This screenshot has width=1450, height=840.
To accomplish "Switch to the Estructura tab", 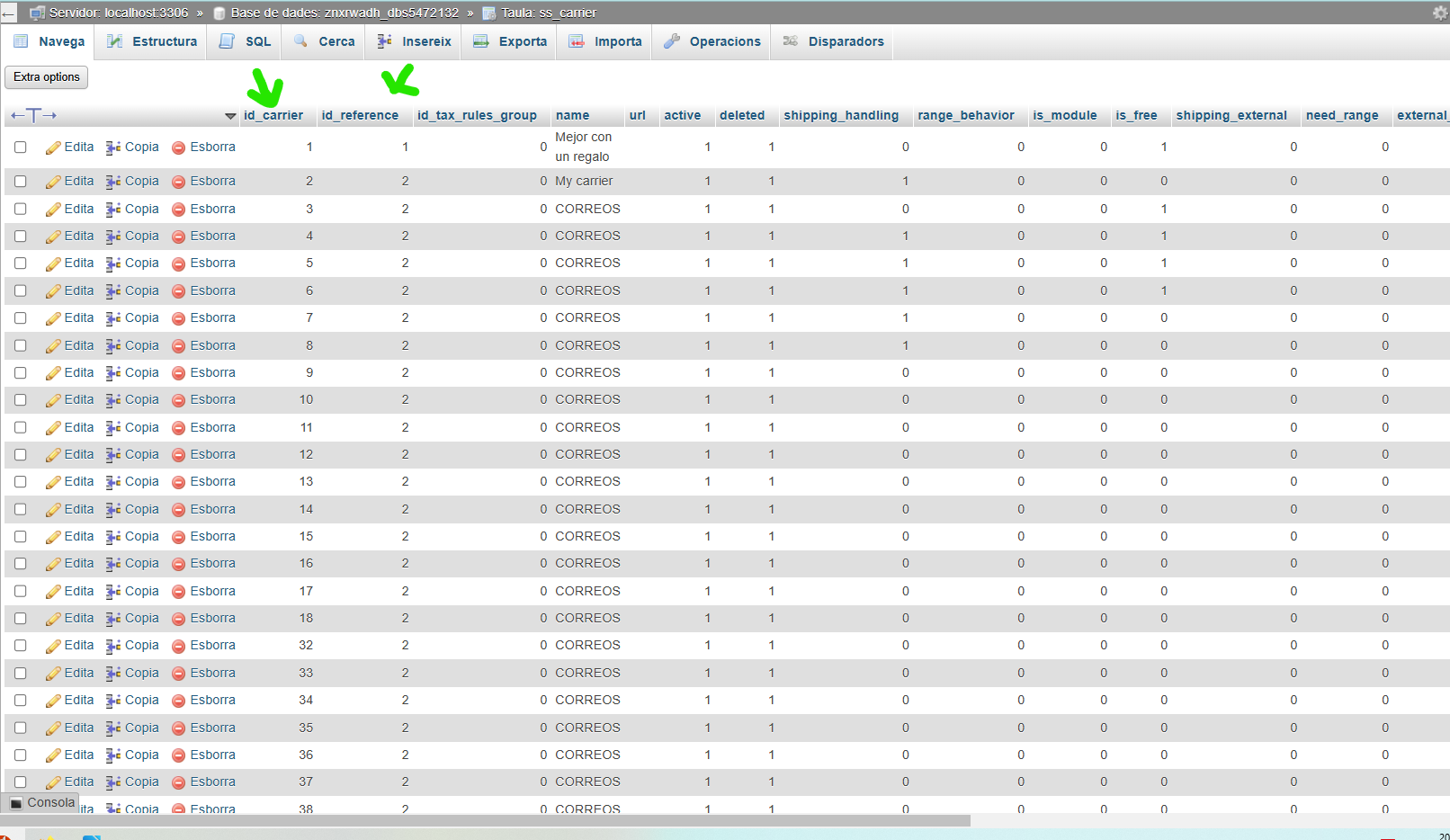I will (x=152, y=41).
